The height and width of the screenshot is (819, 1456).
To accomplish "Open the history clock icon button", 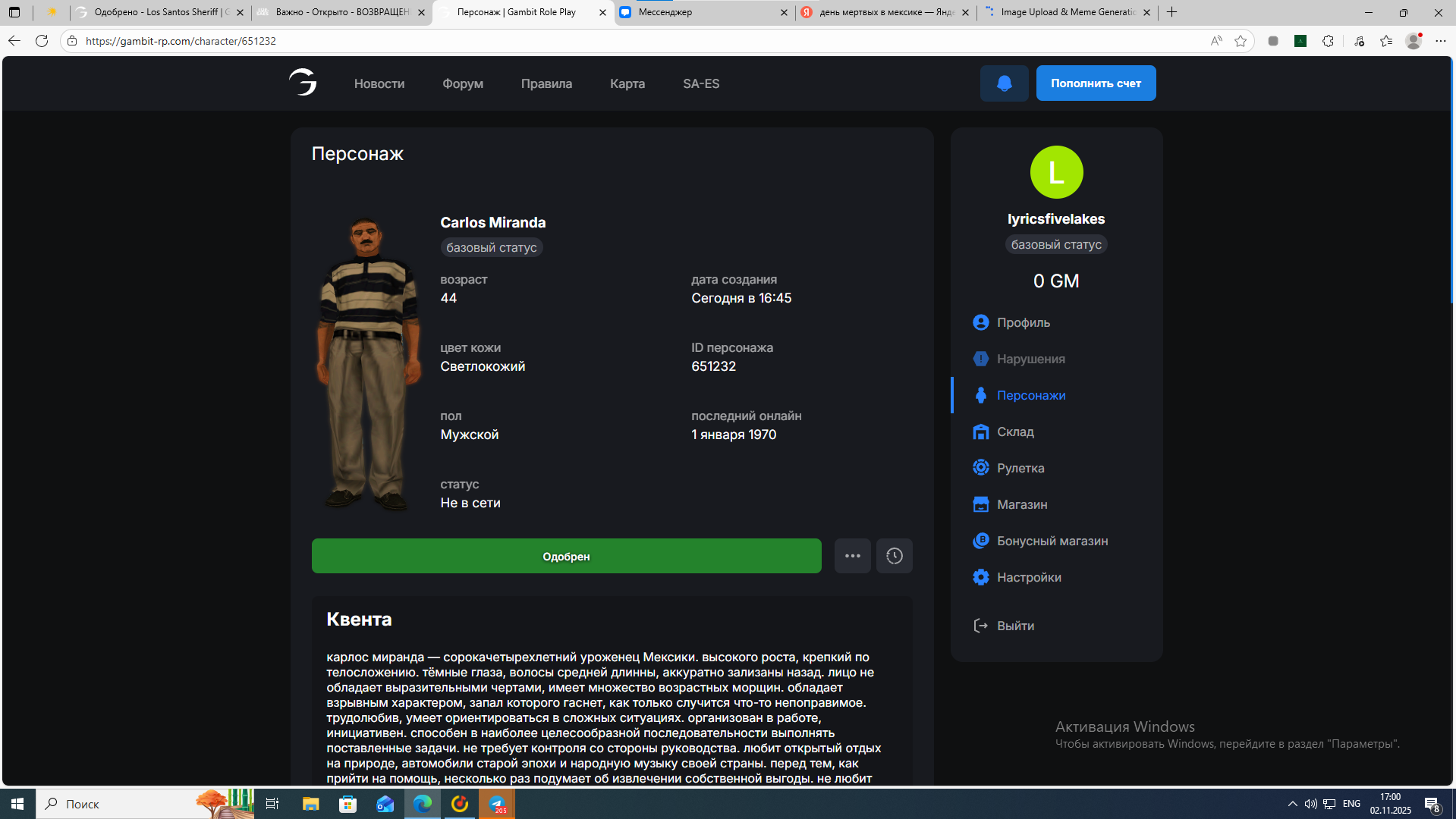I will point(894,556).
